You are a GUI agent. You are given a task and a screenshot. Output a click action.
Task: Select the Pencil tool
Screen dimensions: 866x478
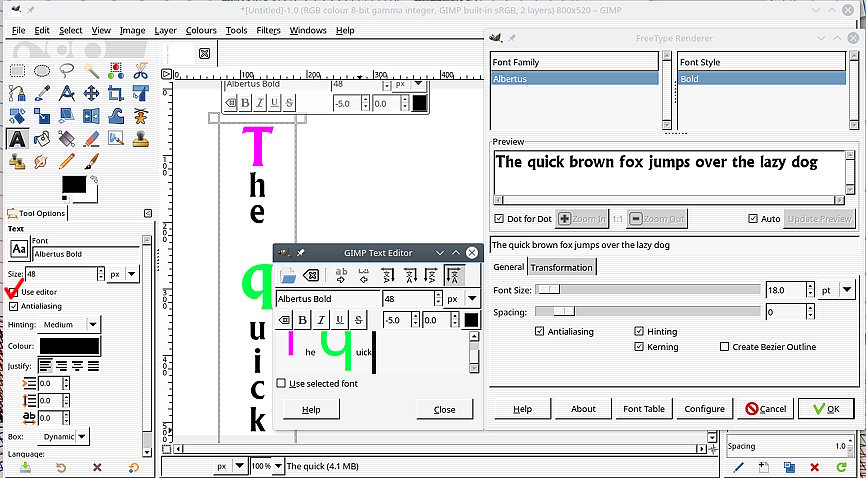coord(67,161)
